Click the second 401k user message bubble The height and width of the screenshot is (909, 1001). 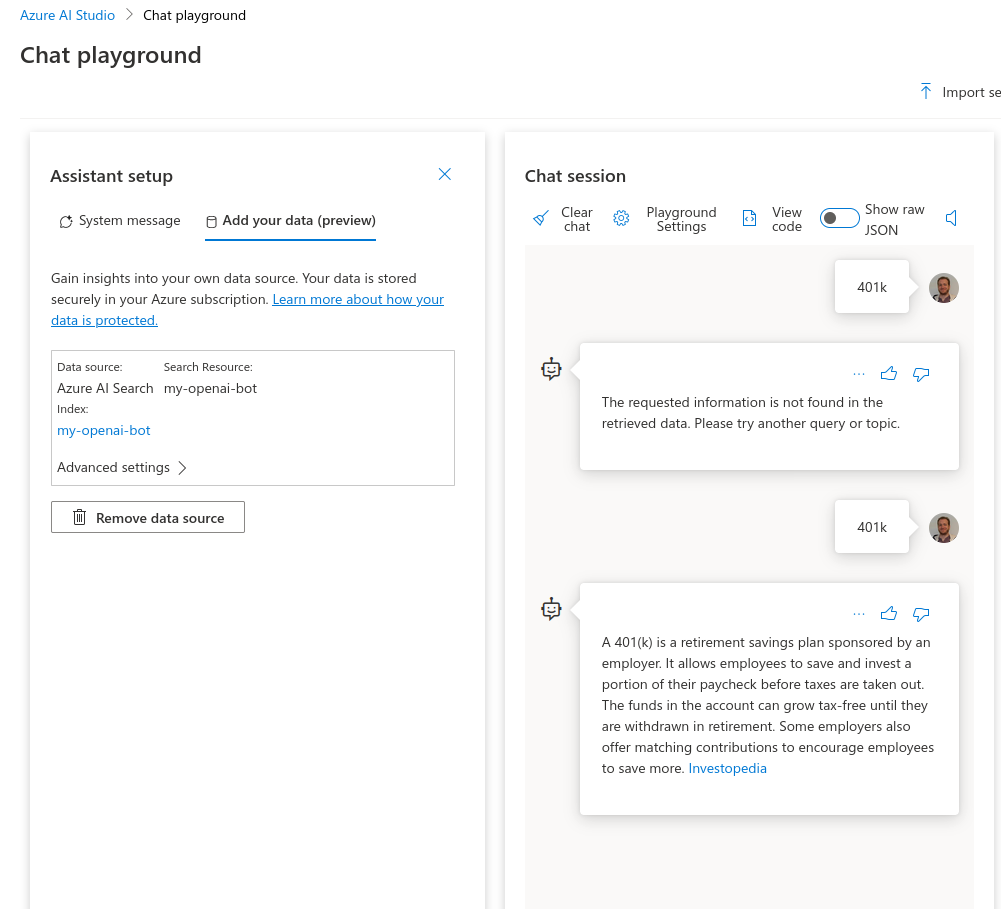(871, 527)
